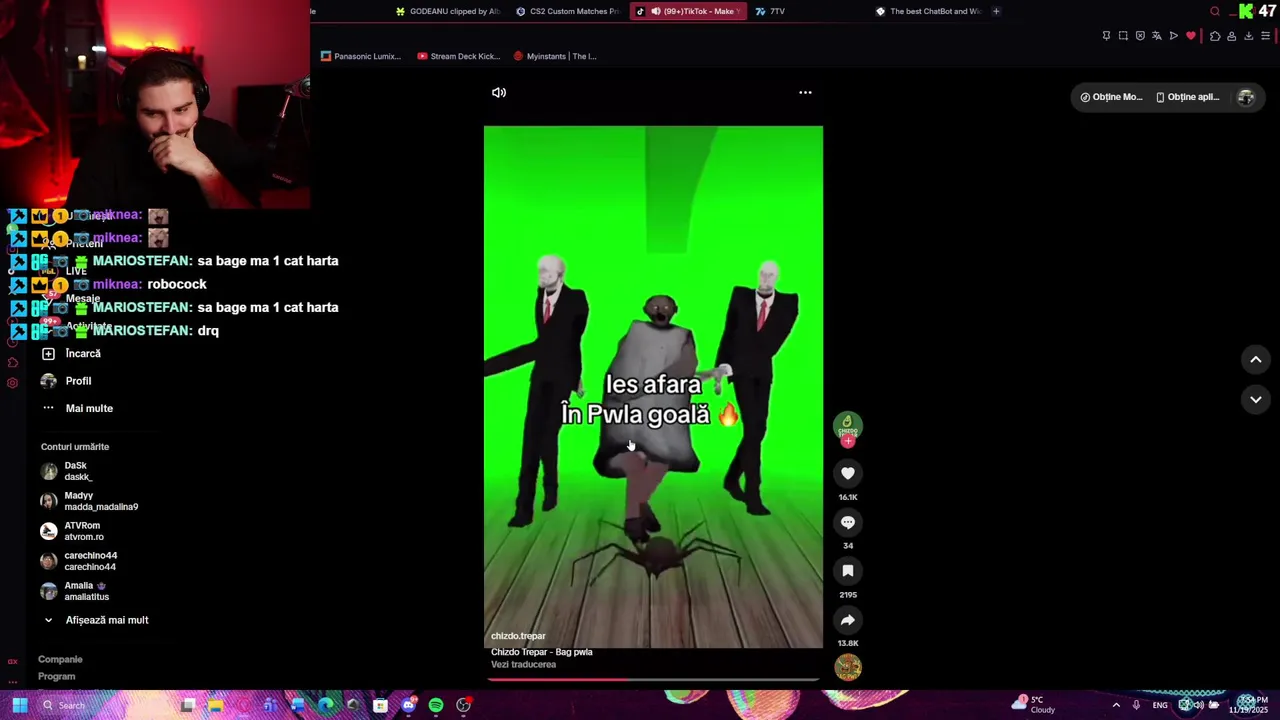The height and width of the screenshot is (720, 1280).
Task: Switch to 'The best ChatBot and Wi' tab
Action: (x=928, y=11)
